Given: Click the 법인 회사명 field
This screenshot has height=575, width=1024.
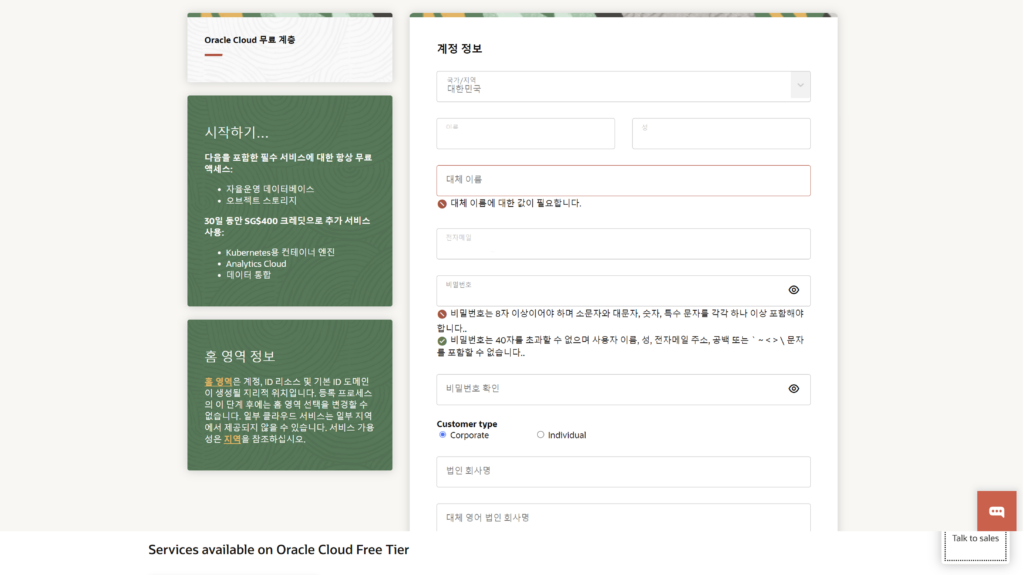Looking at the screenshot, I should pyautogui.click(x=623, y=472).
